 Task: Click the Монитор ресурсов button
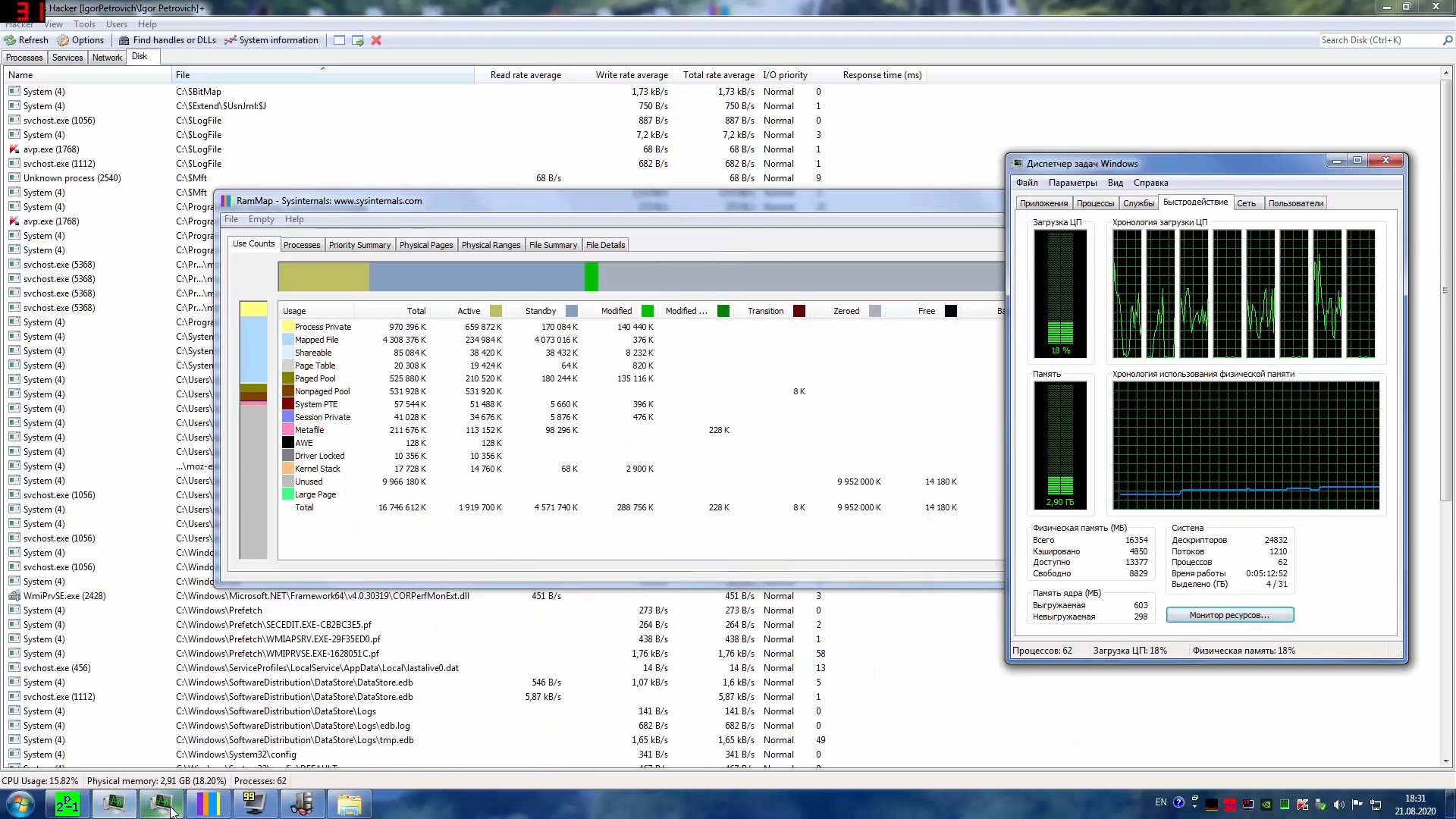point(1229,615)
